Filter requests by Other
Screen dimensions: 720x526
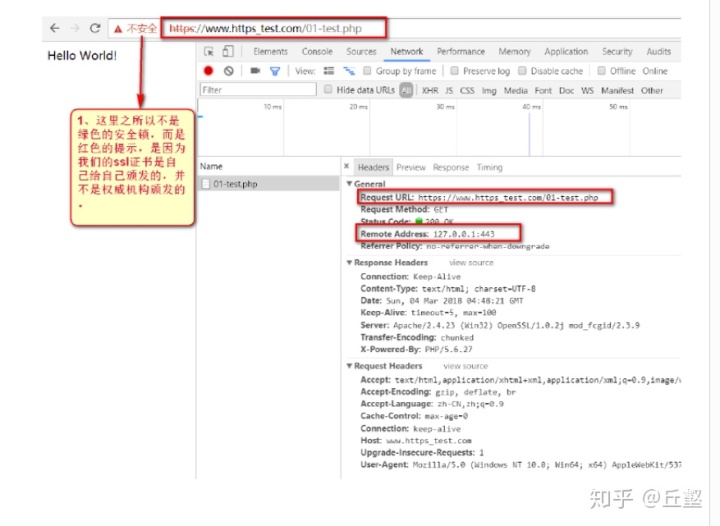(x=652, y=90)
